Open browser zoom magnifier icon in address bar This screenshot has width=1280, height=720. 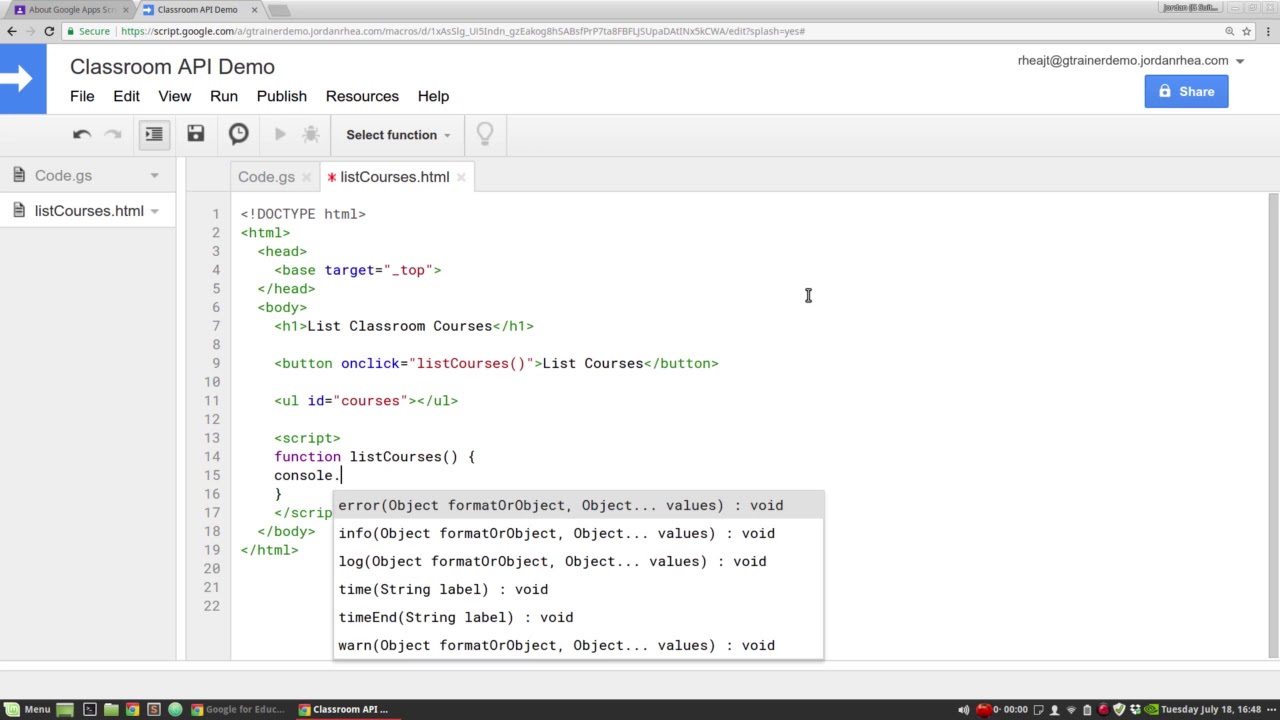point(1230,31)
